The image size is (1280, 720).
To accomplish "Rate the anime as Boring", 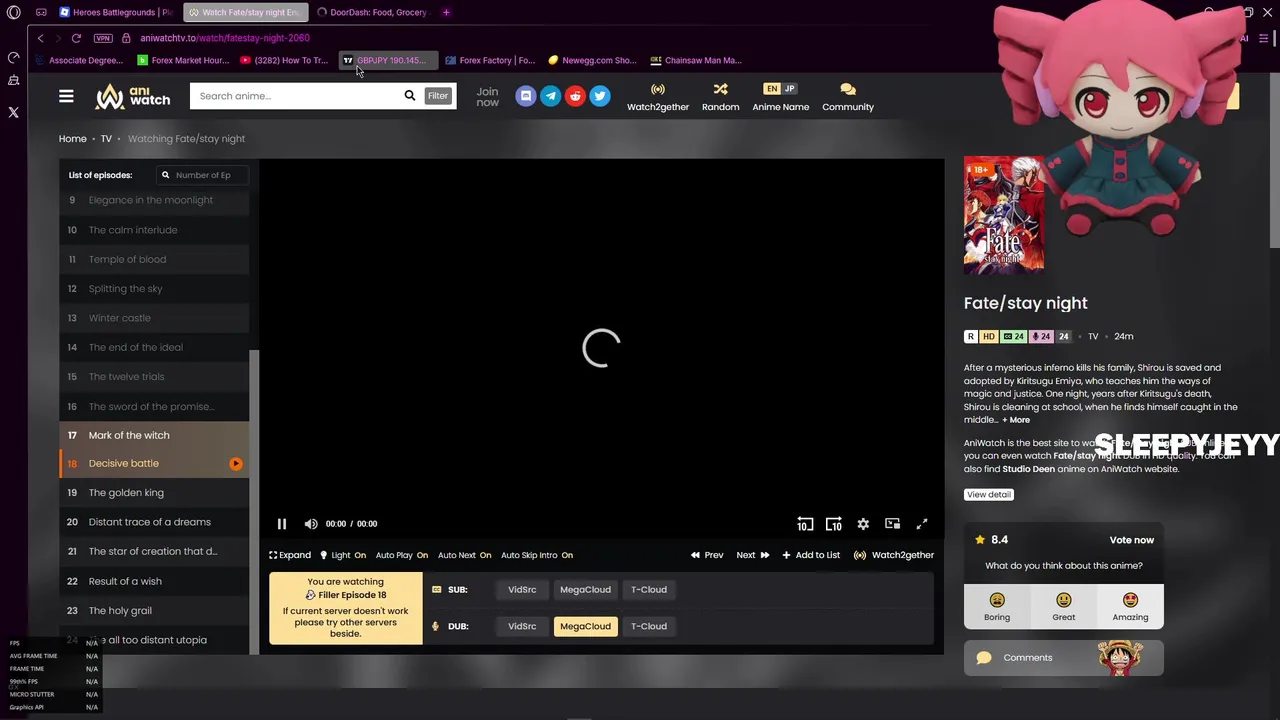I will tap(997, 606).
